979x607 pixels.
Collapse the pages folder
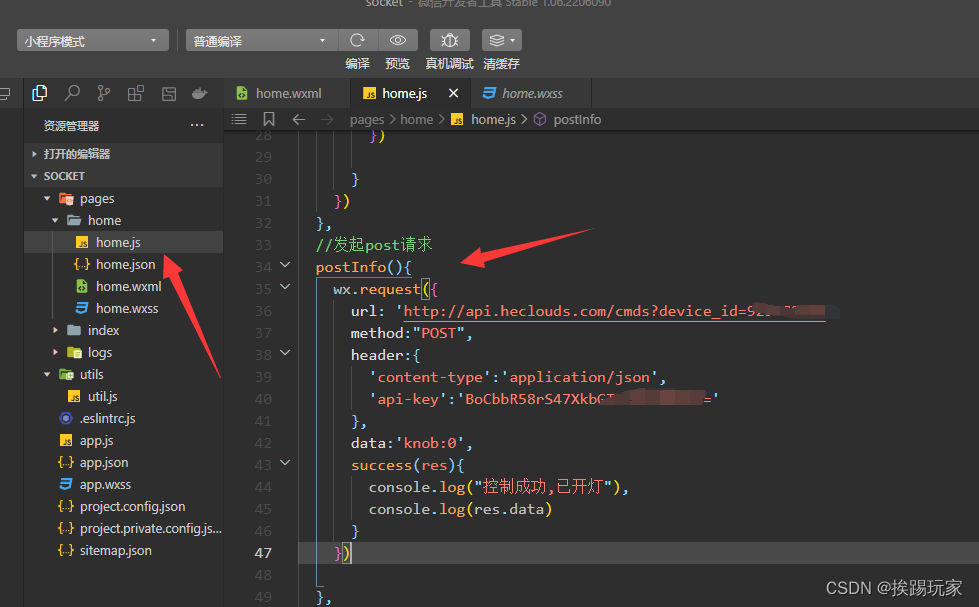123,199
